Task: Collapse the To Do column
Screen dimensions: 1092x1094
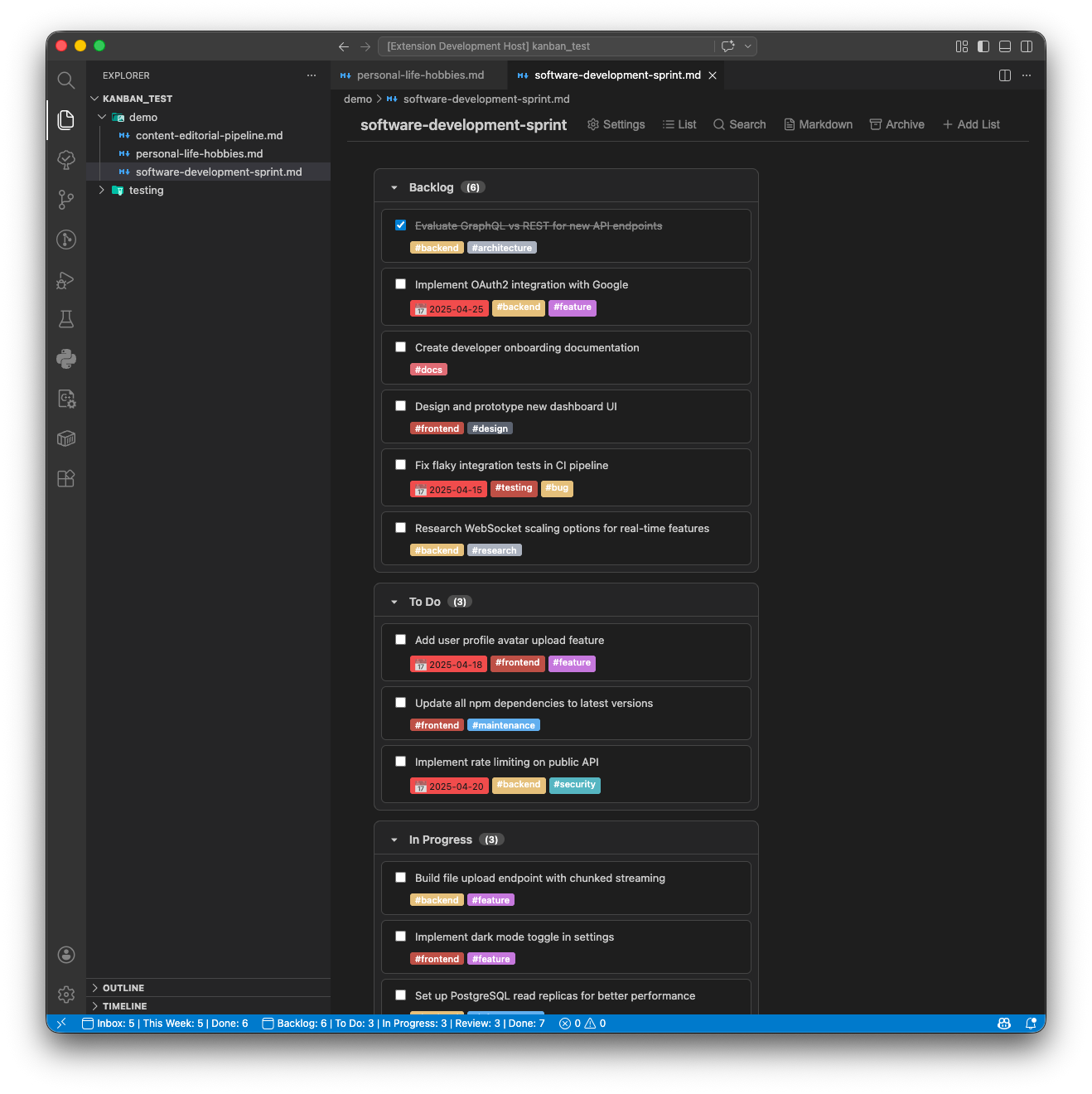Action: click(x=394, y=601)
